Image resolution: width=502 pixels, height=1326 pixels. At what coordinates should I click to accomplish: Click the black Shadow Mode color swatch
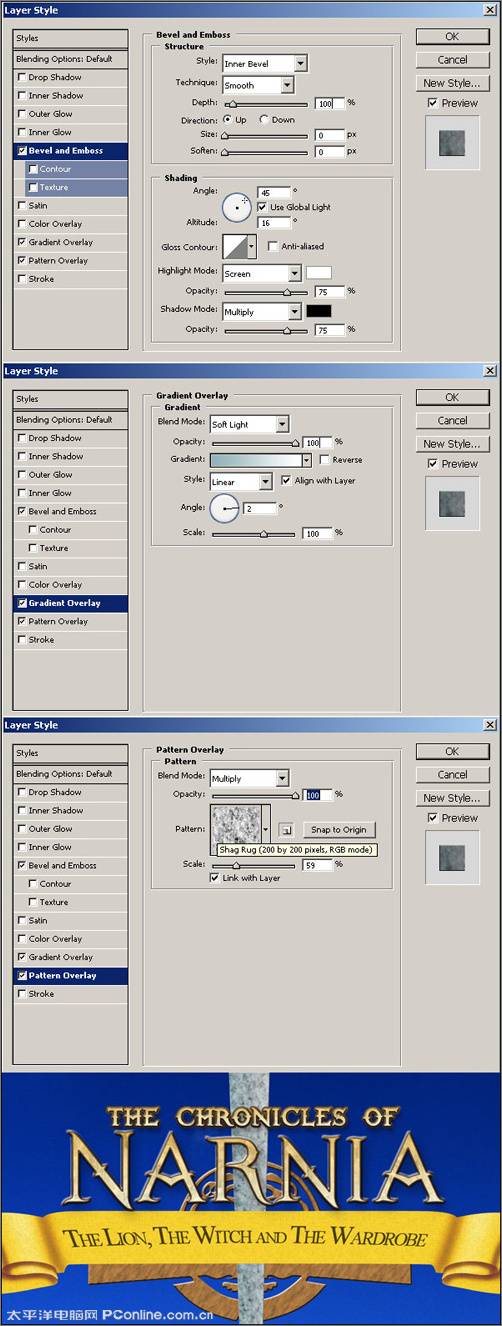pyautogui.click(x=318, y=311)
